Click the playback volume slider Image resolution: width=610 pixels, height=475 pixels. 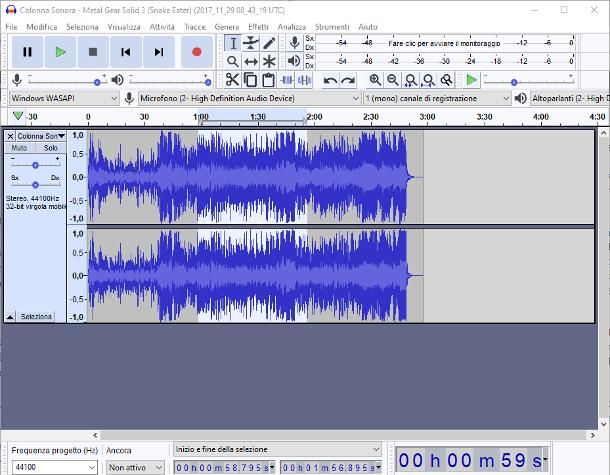170,82
